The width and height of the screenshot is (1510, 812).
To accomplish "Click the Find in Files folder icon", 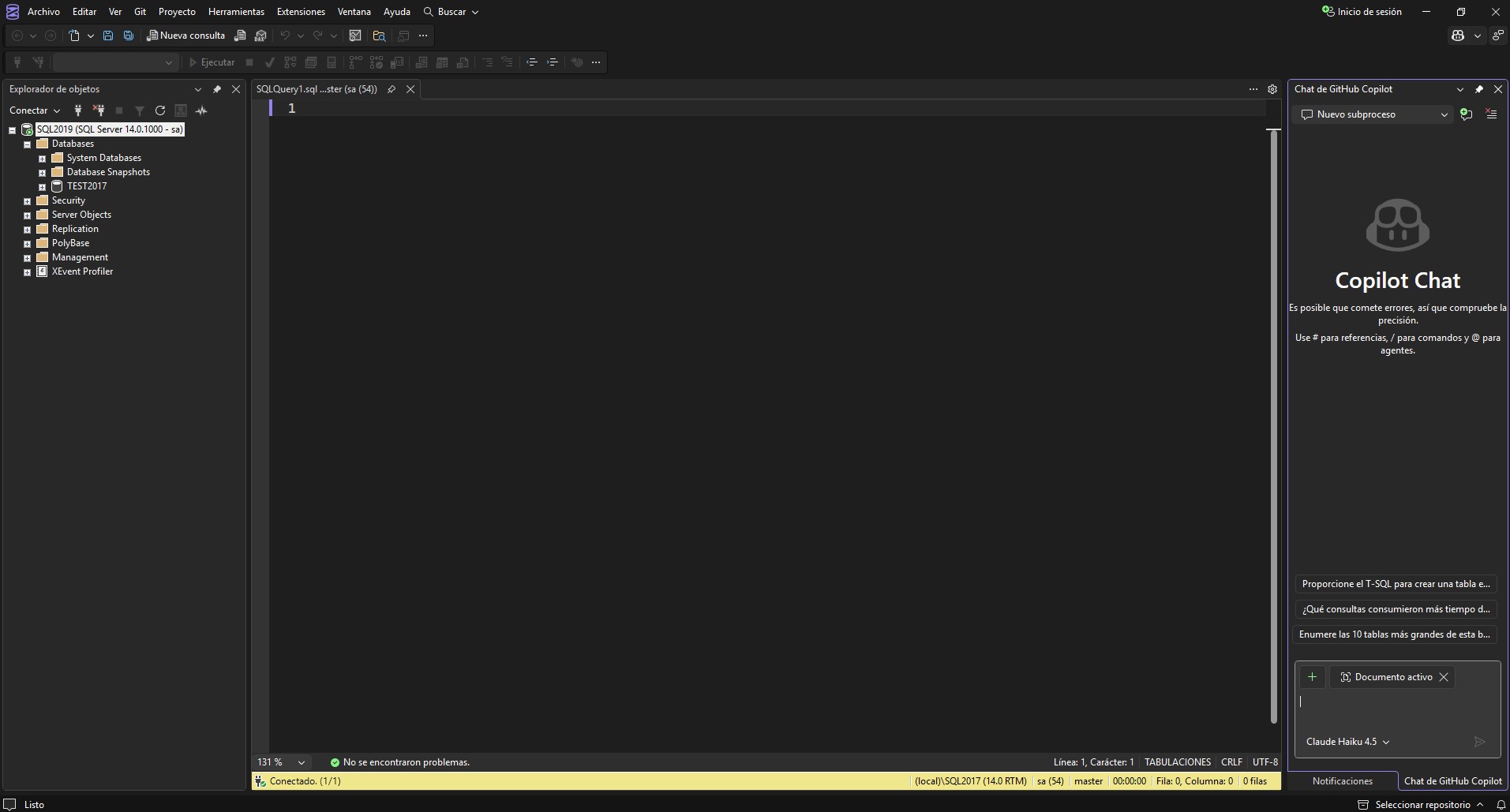I will point(379,36).
